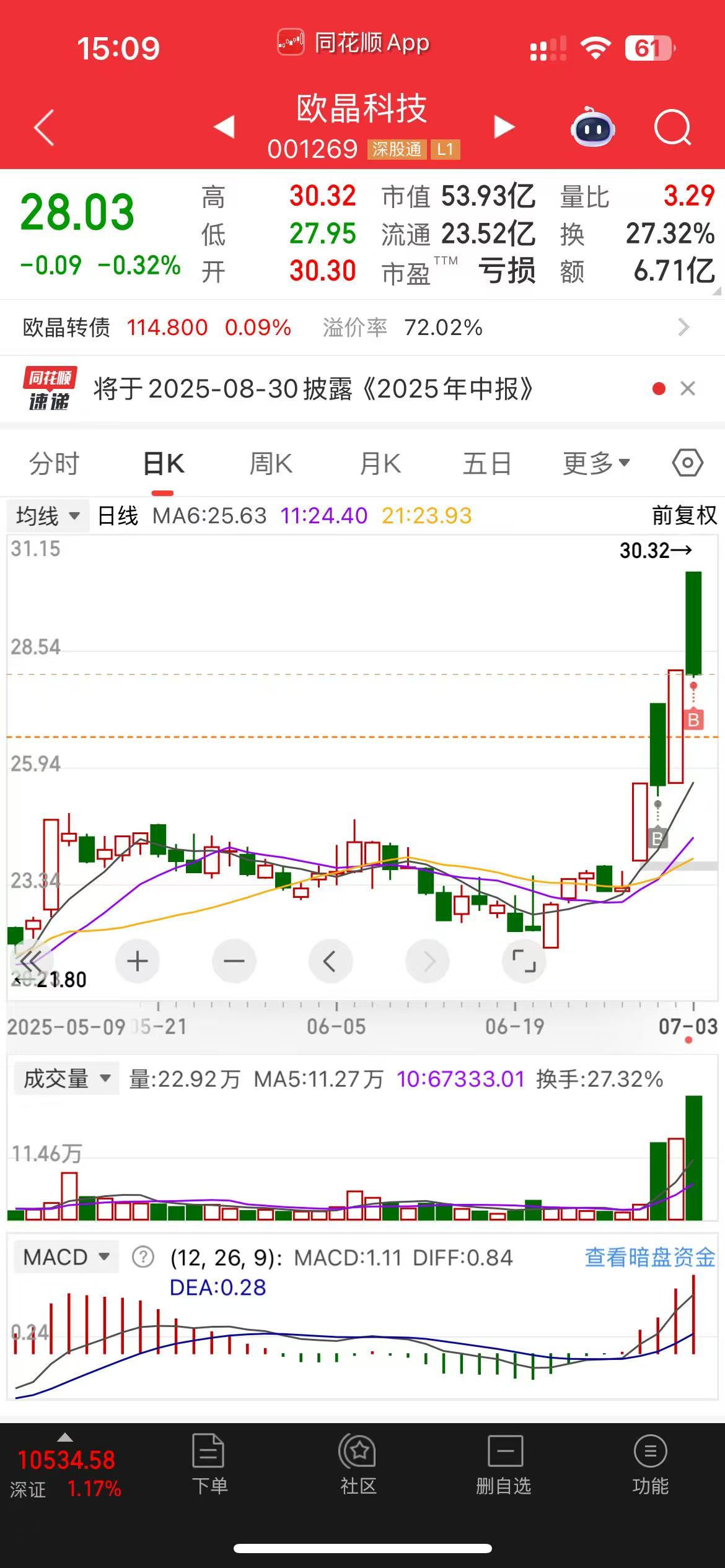
Task: Expand chart to fullscreen
Action: click(524, 961)
